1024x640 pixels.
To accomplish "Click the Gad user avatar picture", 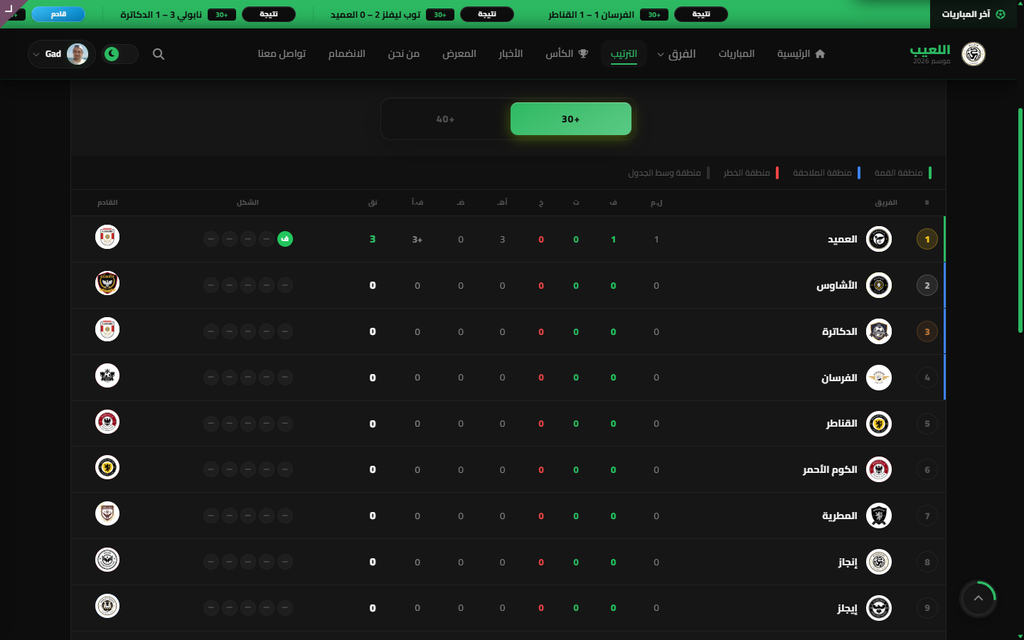I will [77, 54].
